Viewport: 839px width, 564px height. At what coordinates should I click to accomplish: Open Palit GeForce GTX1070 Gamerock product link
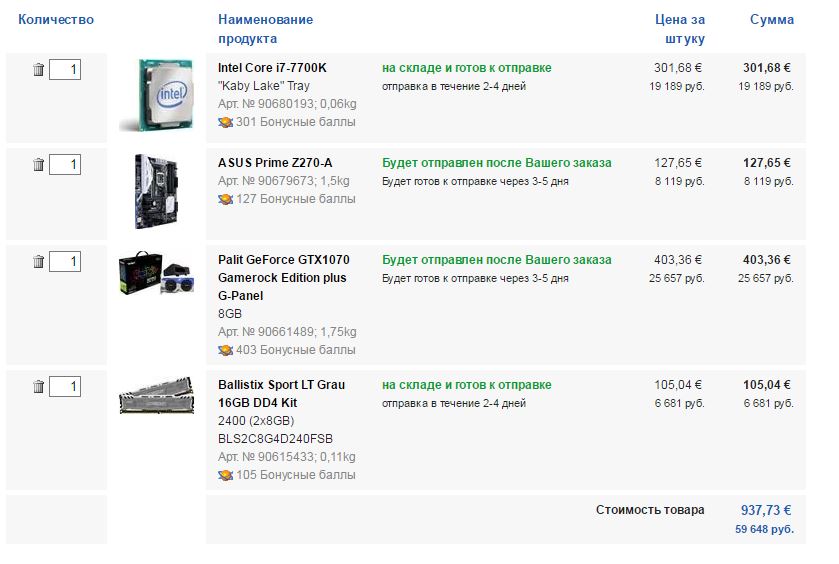tap(284, 278)
